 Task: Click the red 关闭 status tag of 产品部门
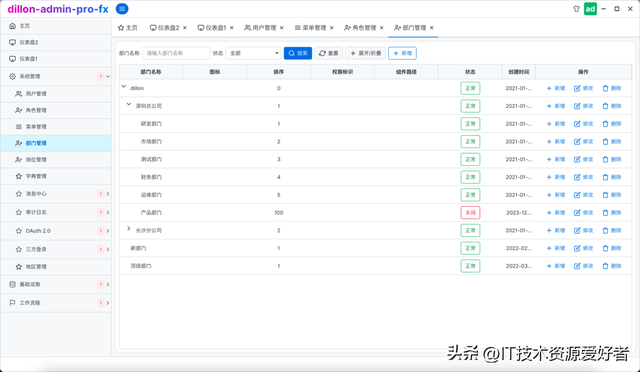coord(470,213)
